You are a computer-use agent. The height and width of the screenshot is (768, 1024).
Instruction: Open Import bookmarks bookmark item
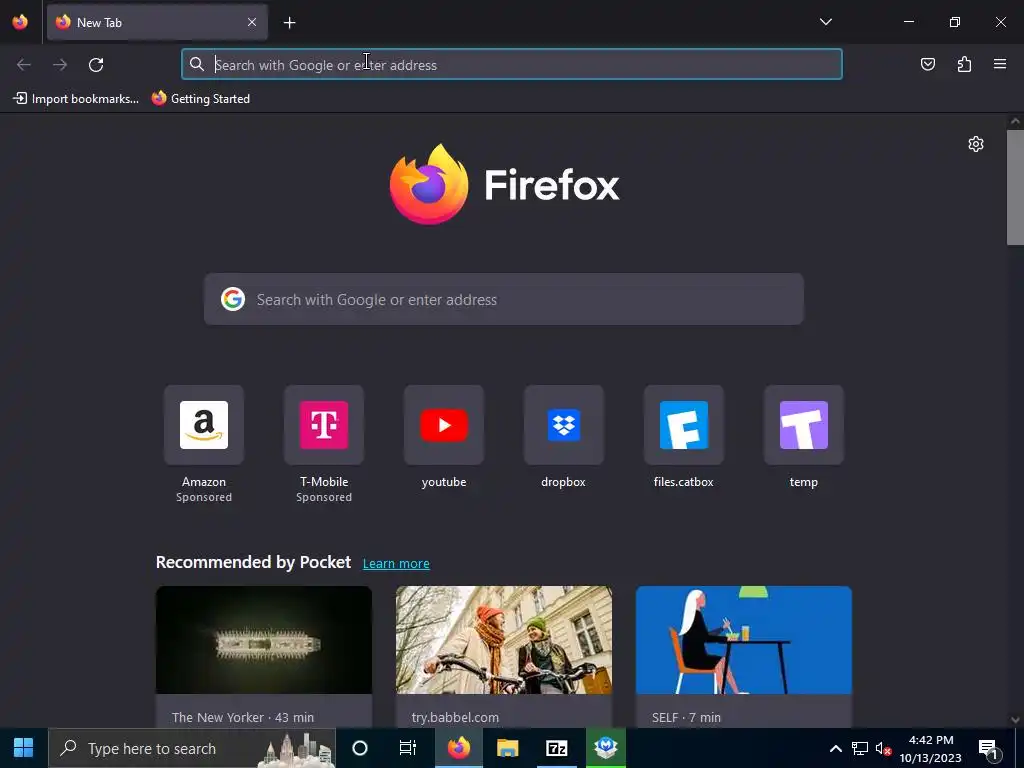76,99
